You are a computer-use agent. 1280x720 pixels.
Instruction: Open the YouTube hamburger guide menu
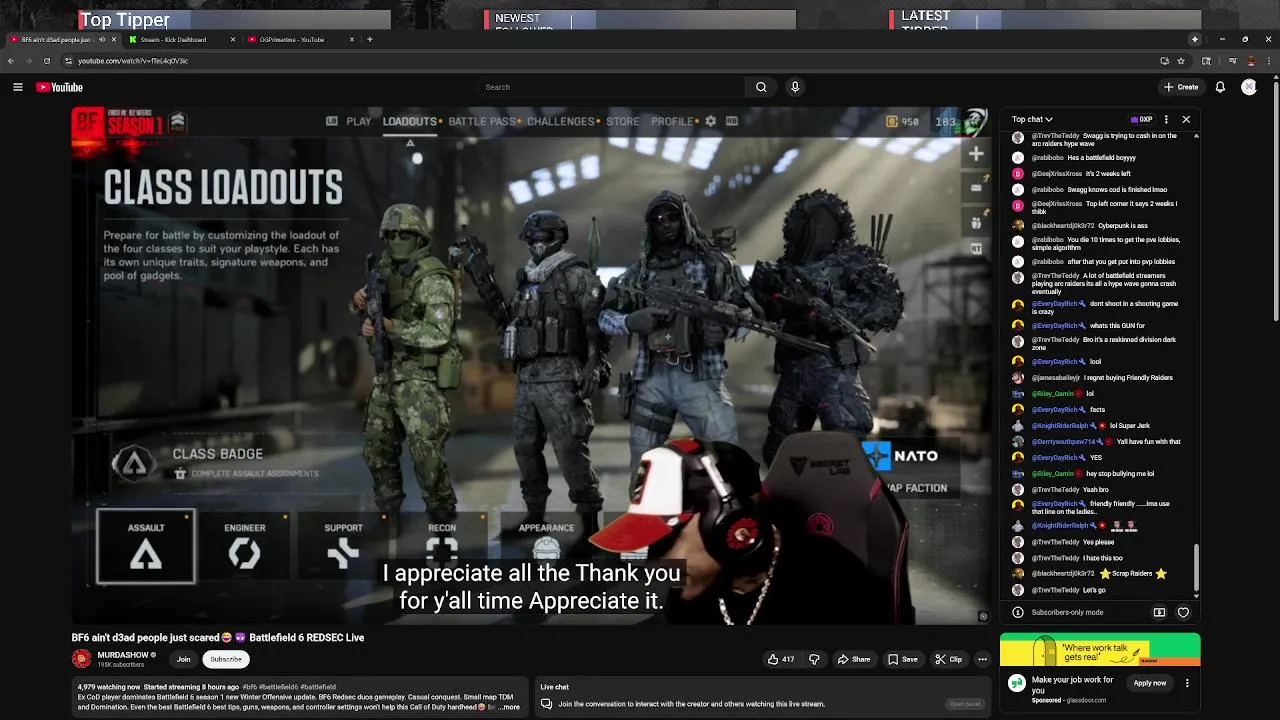click(x=17, y=87)
